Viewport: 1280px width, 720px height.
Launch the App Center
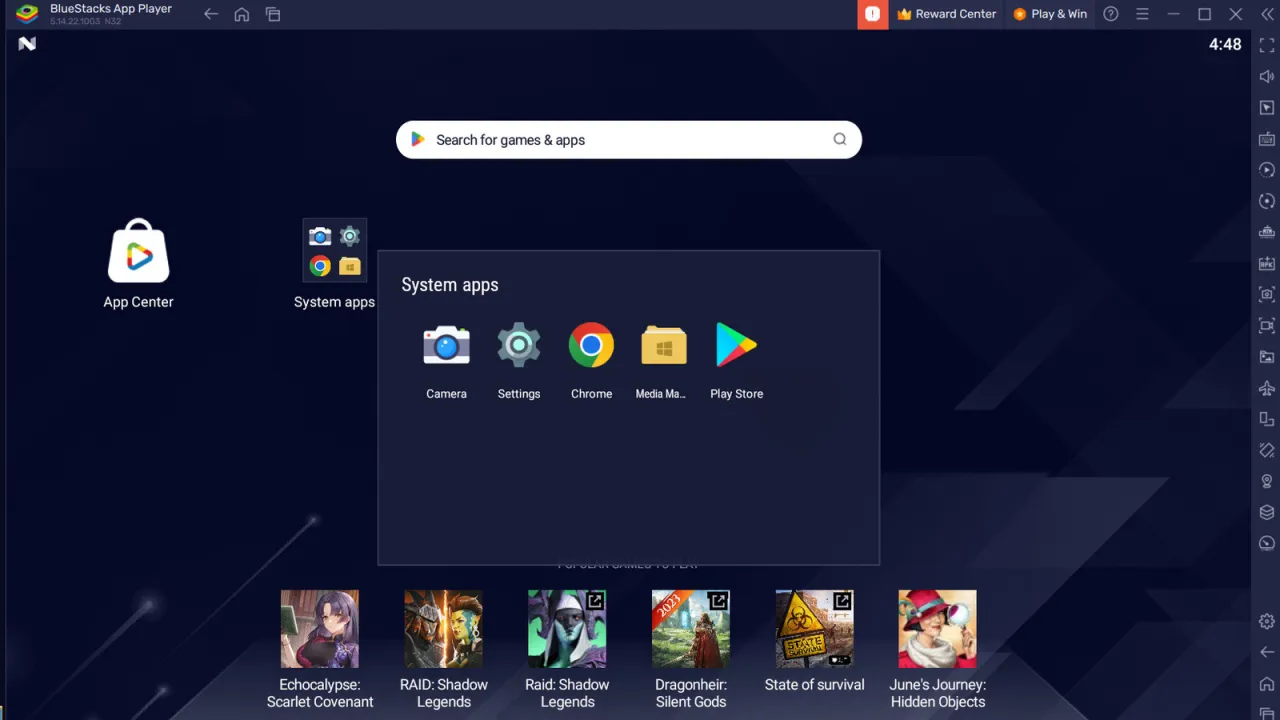click(138, 251)
